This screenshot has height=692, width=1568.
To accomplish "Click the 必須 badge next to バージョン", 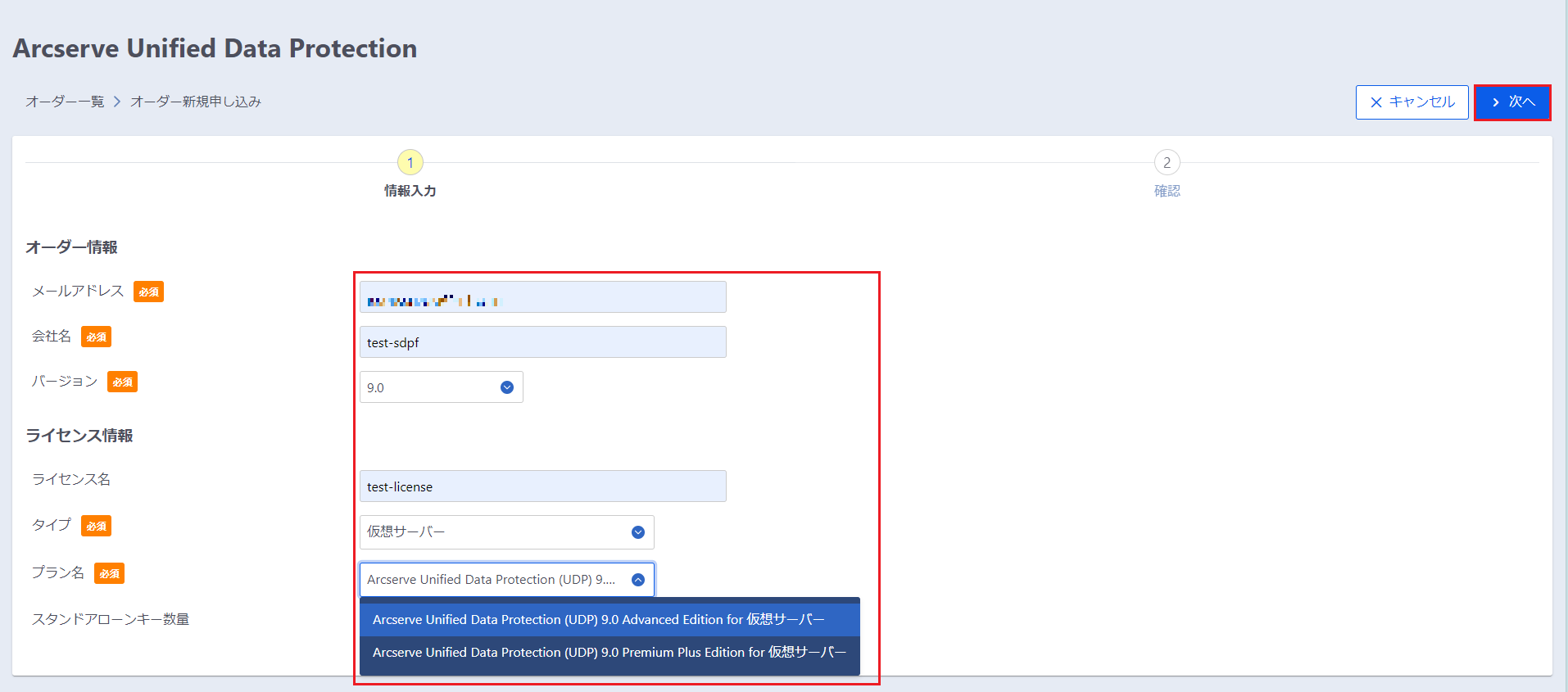I will coord(122,382).
